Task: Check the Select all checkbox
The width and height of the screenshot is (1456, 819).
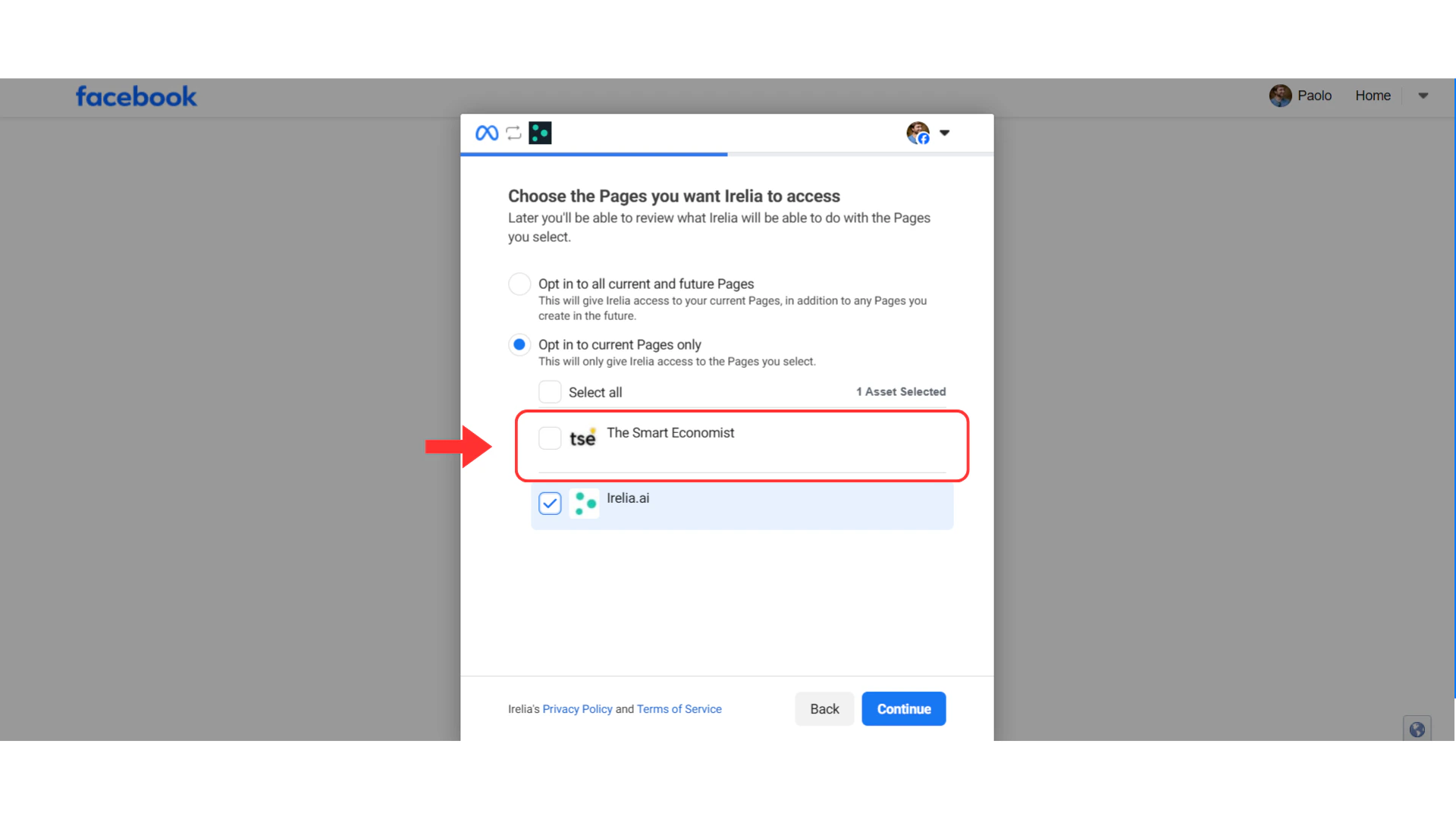Action: click(549, 391)
